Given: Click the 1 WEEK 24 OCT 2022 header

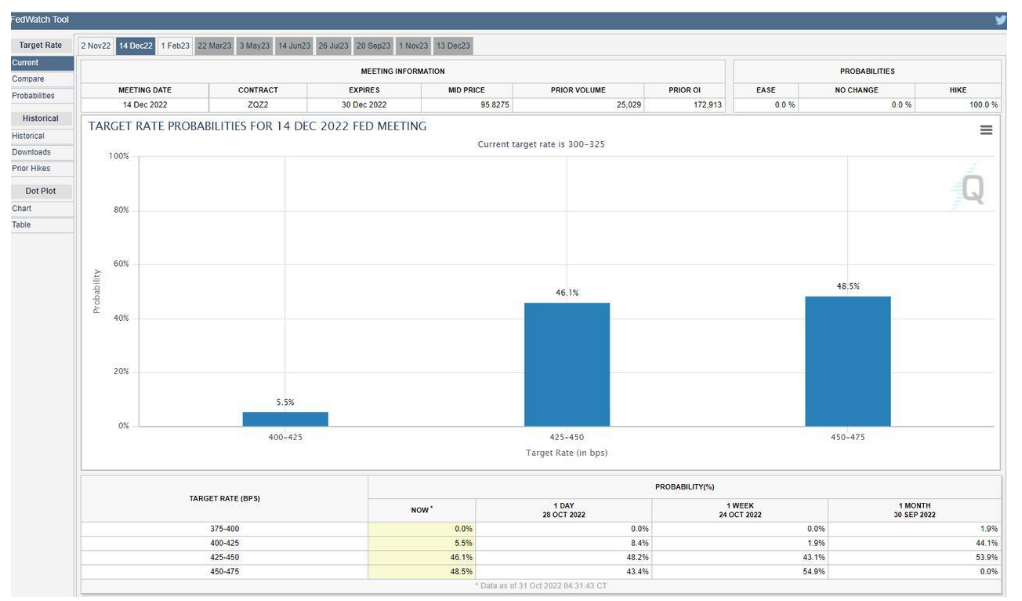Looking at the screenshot, I should (x=740, y=510).
